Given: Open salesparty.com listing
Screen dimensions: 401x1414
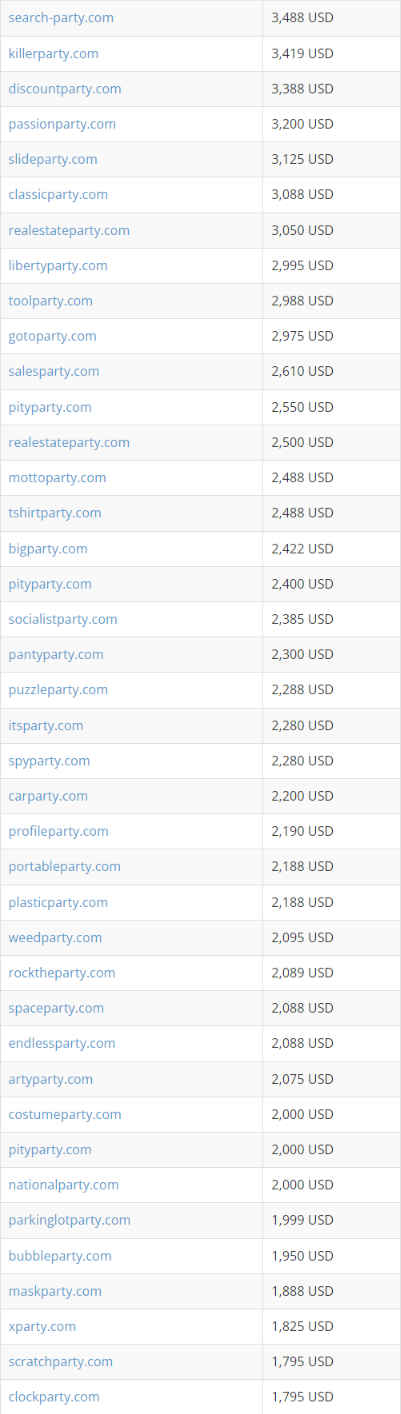Looking at the screenshot, I should coord(54,371).
